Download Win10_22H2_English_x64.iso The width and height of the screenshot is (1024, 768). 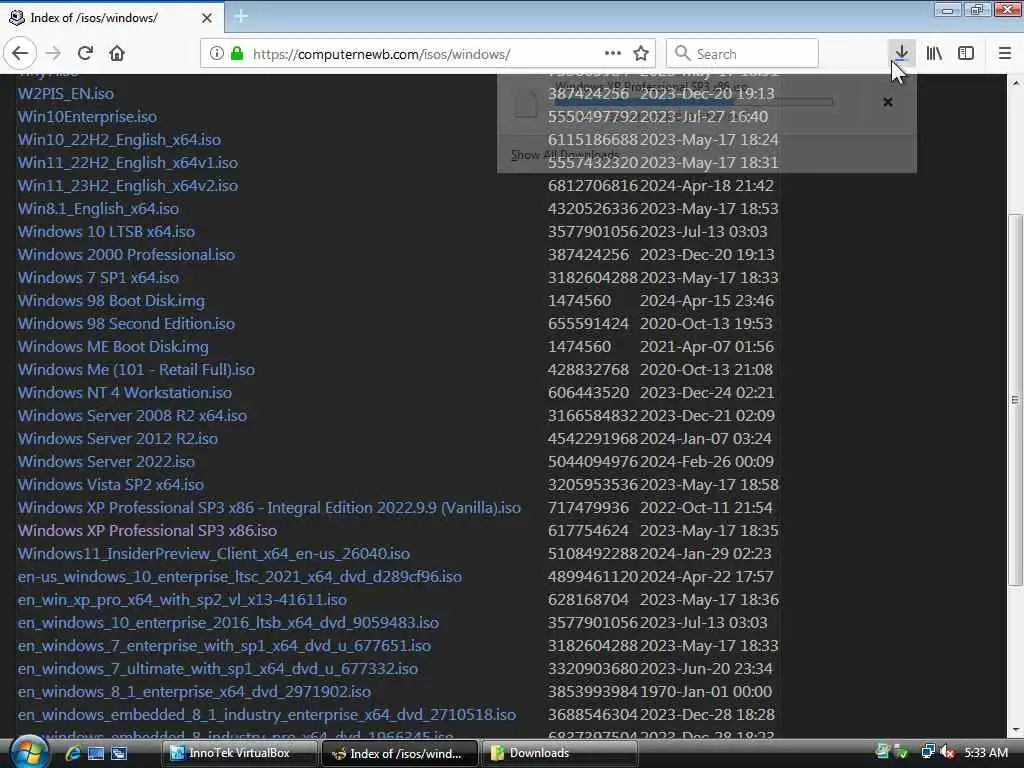[x=119, y=139]
